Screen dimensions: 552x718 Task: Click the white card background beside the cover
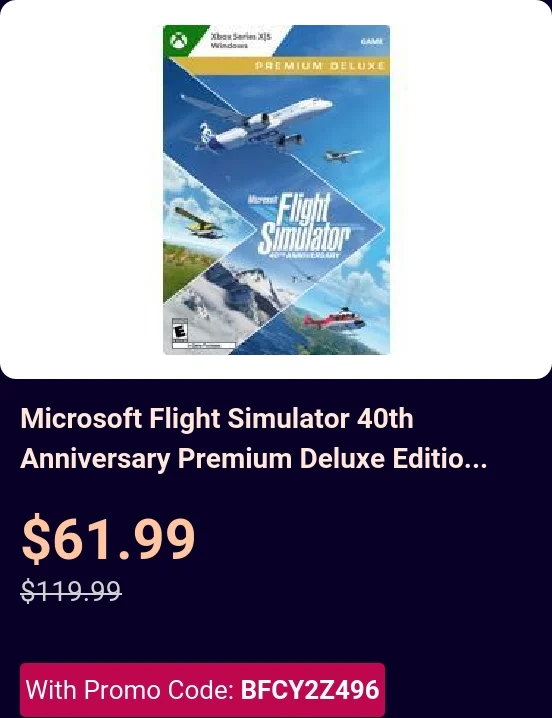[x=470, y=190]
